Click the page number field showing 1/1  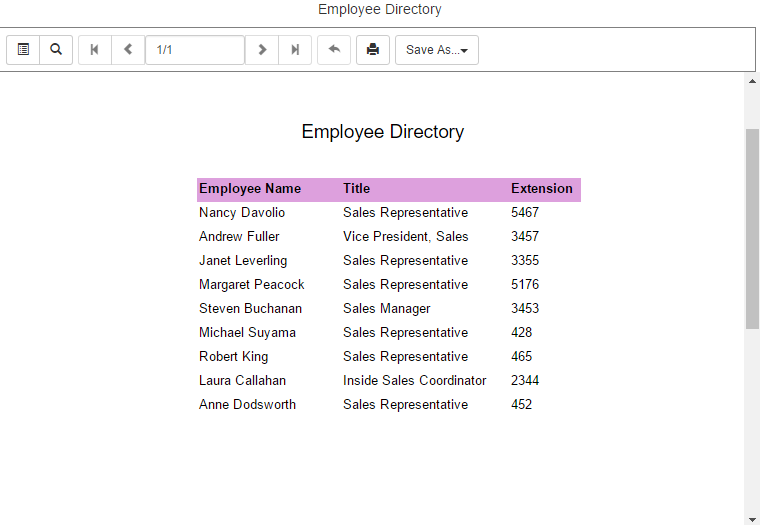pyautogui.click(x=195, y=49)
